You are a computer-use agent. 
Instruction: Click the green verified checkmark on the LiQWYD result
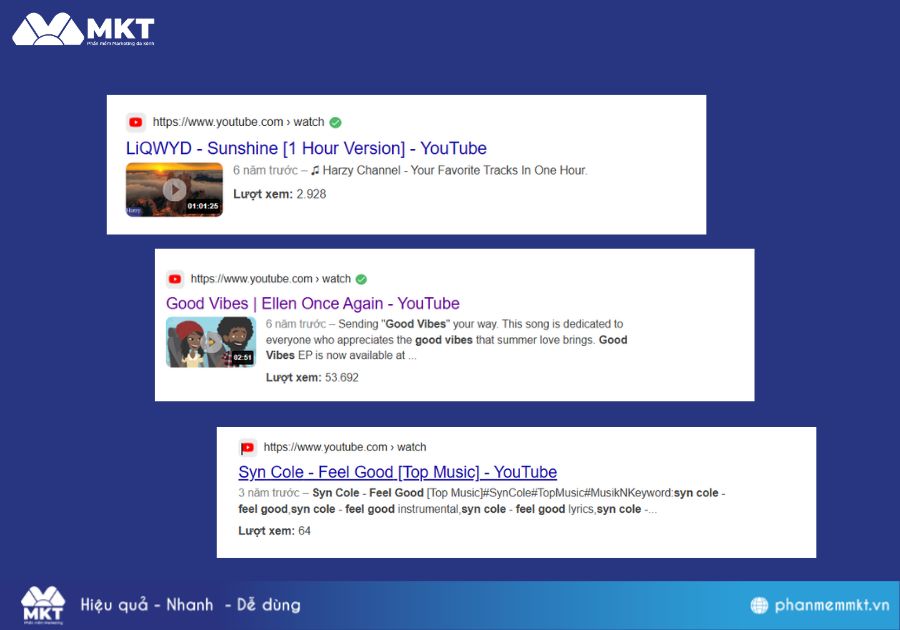(x=335, y=122)
